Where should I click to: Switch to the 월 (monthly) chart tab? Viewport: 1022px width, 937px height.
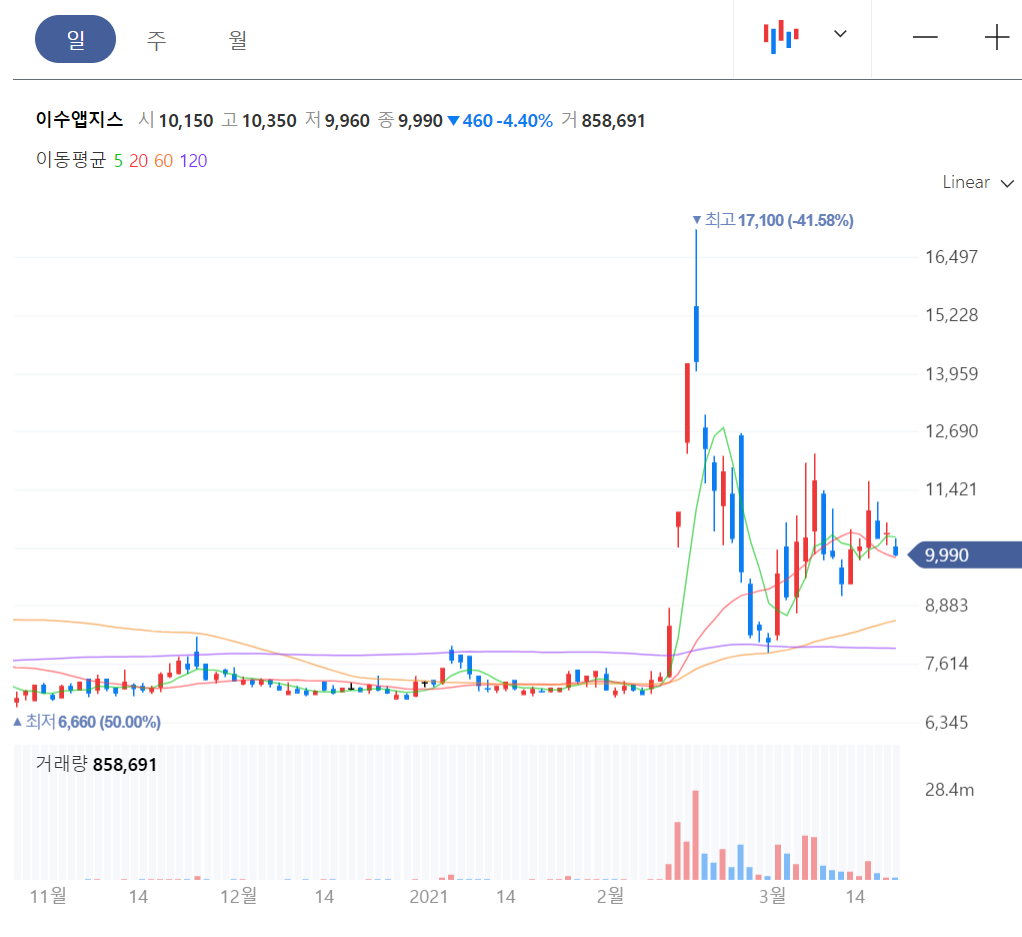pos(238,40)
